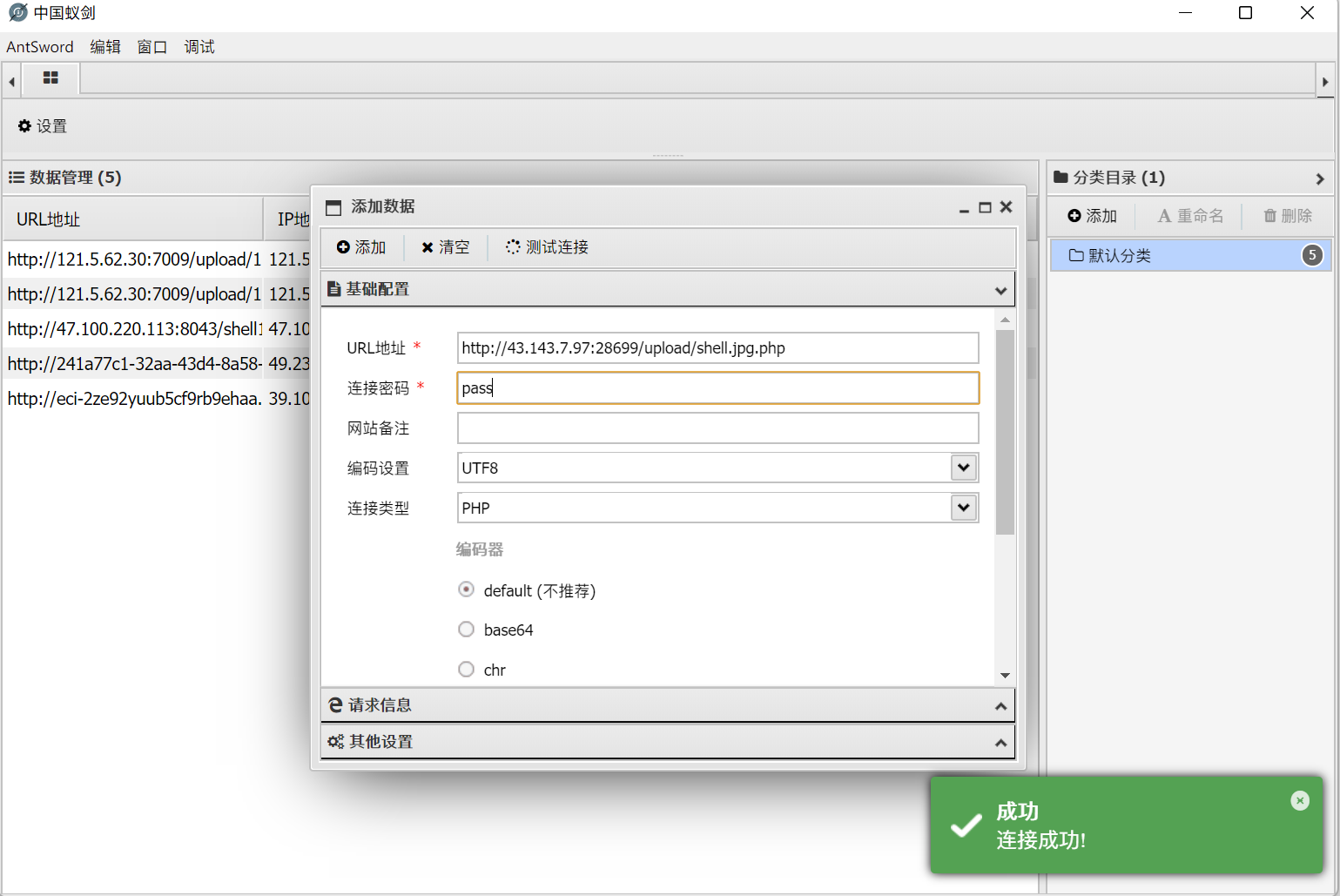This screenshot has height=896, width=1340.
Task: Click the 设置 label
Action: [x=51, y=126]
